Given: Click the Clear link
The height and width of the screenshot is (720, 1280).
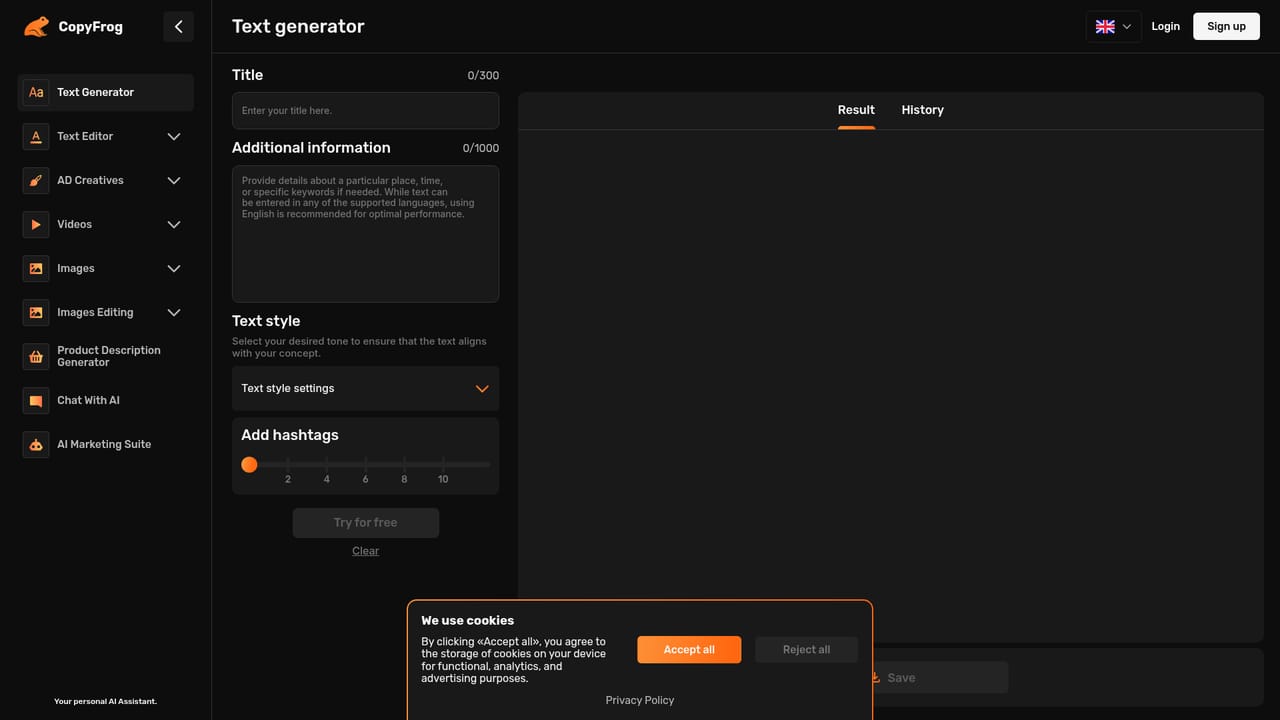Looking at the screenshot, I should tap(365, 551).
